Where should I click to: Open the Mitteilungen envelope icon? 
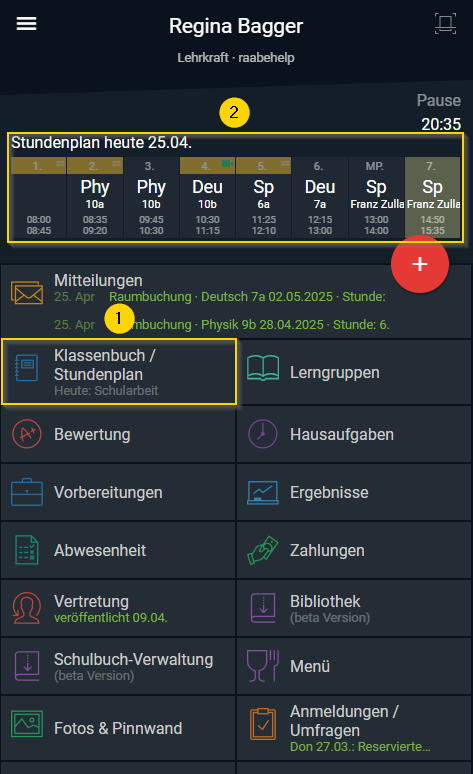(27, 293)
